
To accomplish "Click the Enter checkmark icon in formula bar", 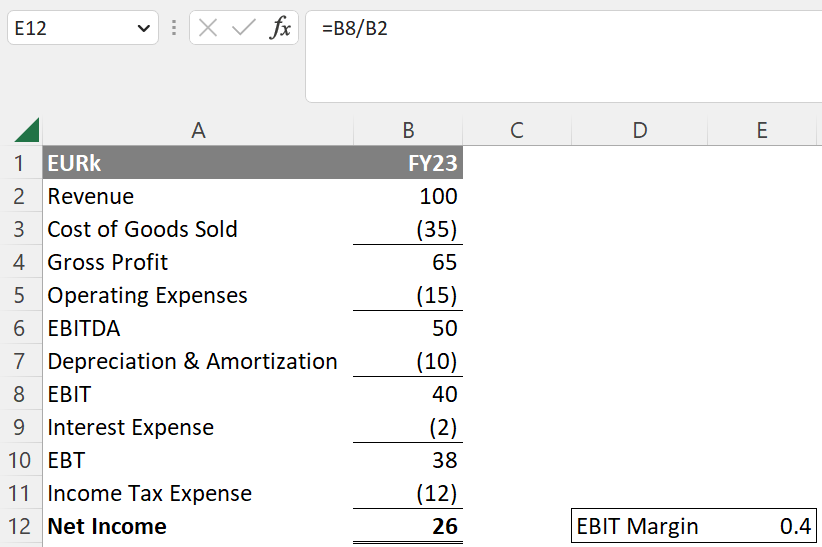I will pos(243,29).
